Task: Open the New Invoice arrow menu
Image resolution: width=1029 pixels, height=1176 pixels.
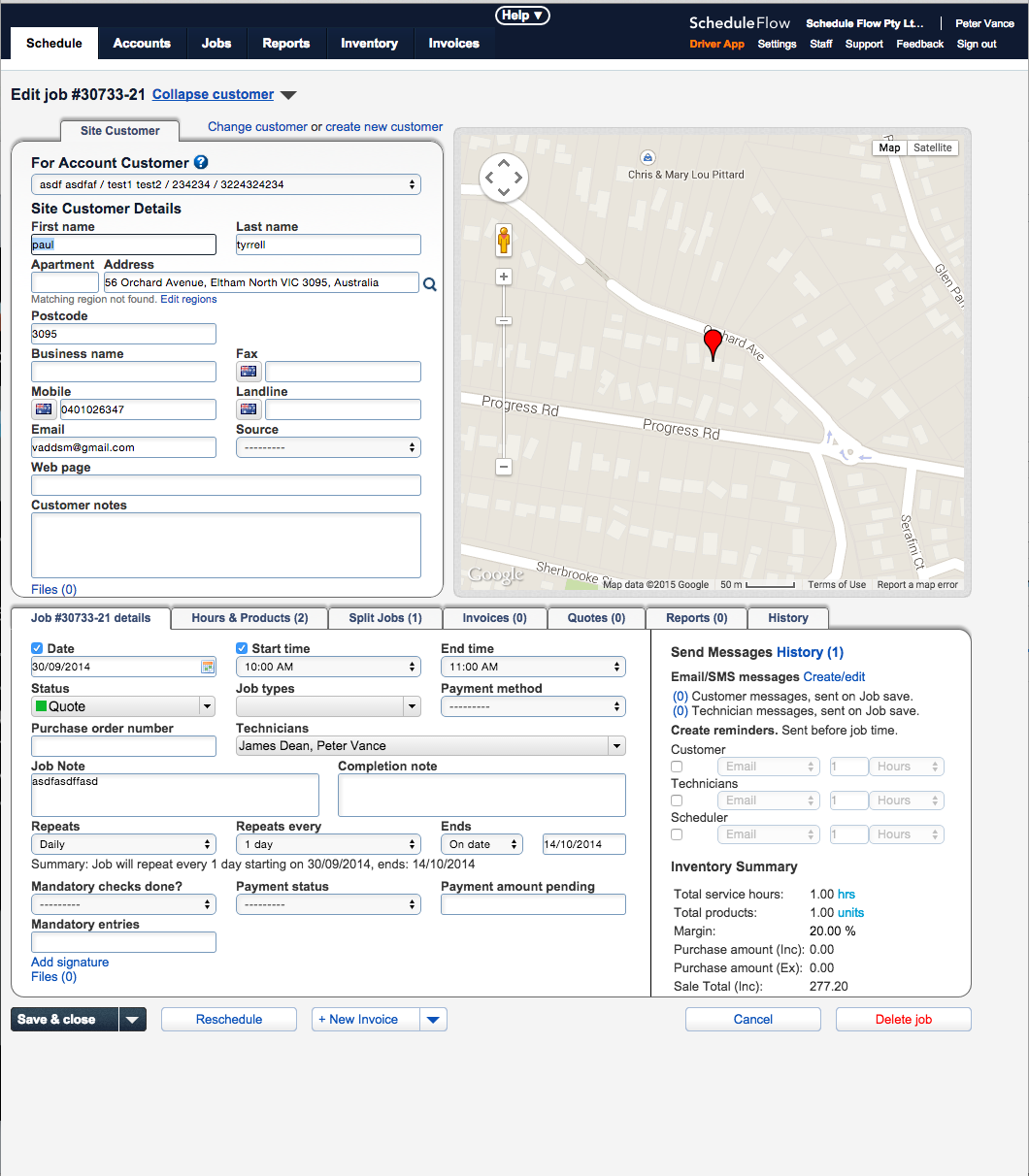Action: pos(434,1020)
